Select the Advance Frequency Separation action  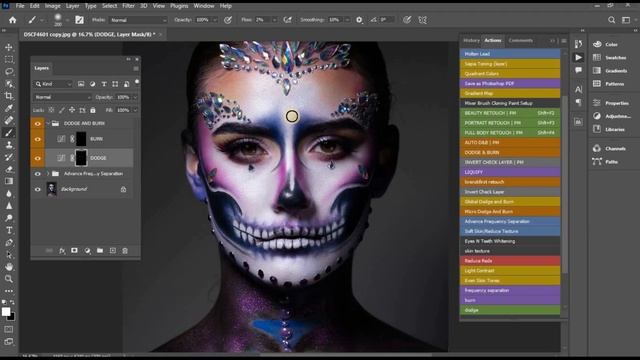coord(510,221)
